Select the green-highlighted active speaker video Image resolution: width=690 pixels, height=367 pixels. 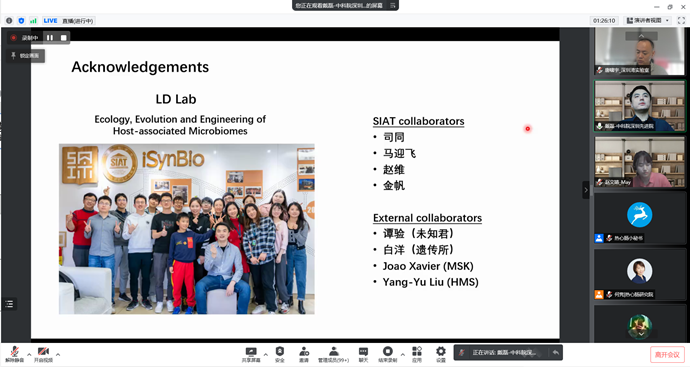click(x=639, y=106)
